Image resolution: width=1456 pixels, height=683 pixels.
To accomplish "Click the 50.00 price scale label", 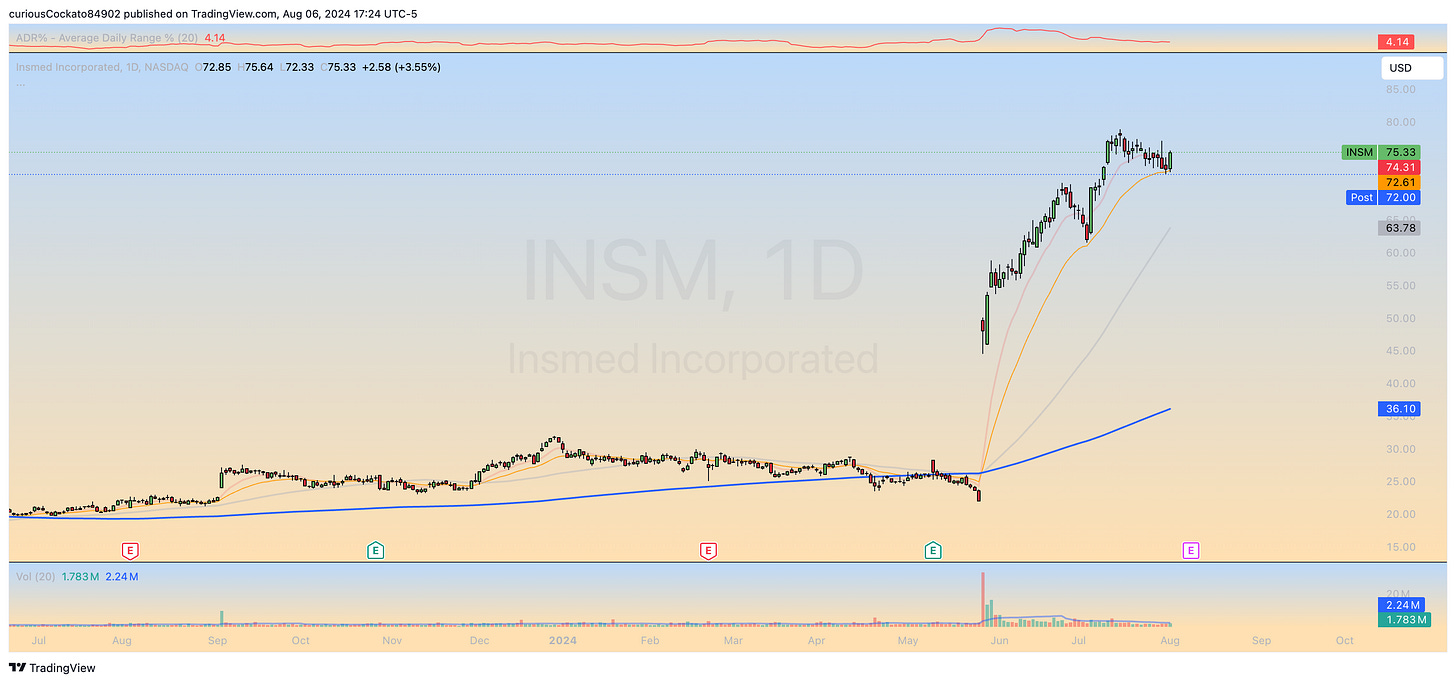I will pos(1400,318).
